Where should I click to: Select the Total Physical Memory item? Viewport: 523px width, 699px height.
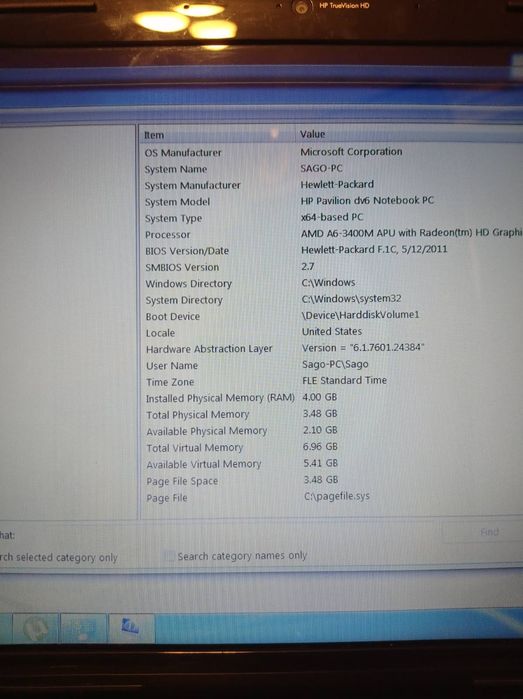[198, 415]
